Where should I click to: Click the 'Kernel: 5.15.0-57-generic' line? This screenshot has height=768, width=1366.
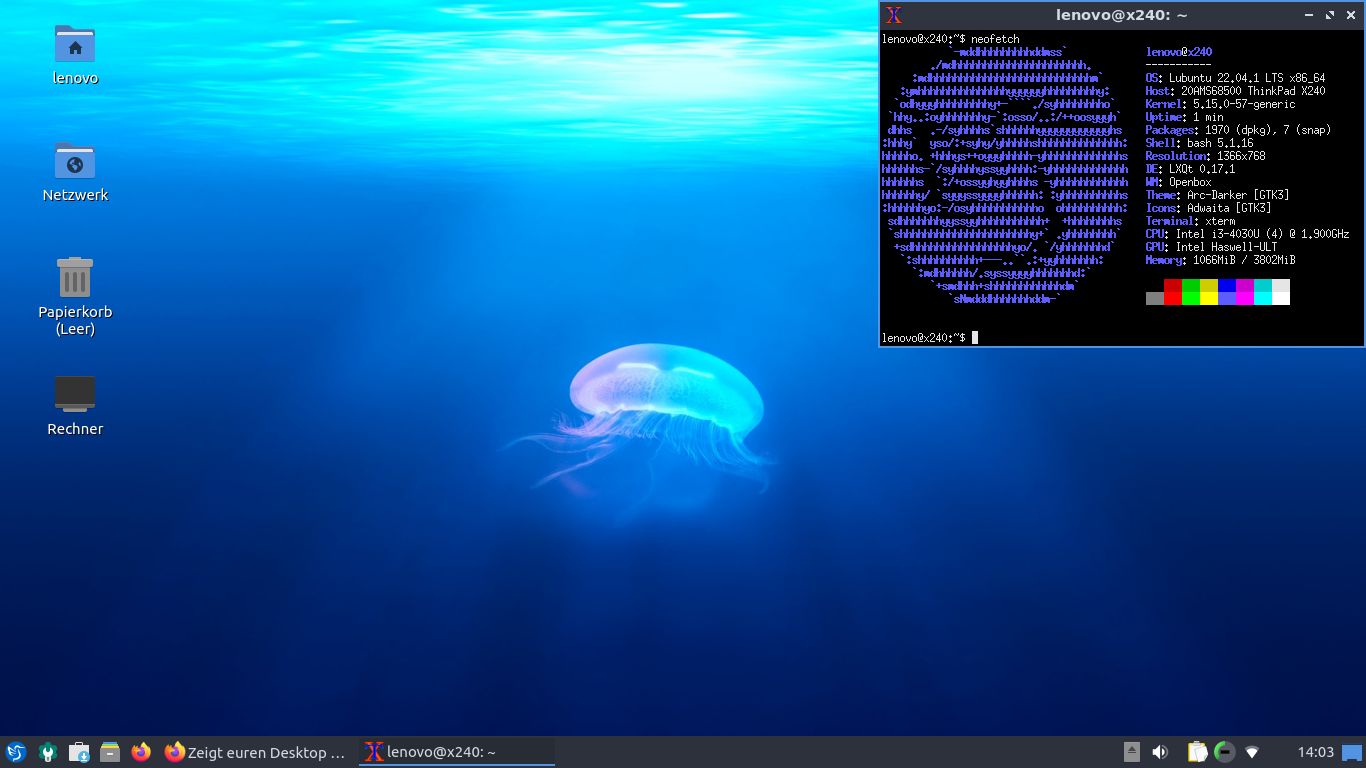[x=1220, y=104]
